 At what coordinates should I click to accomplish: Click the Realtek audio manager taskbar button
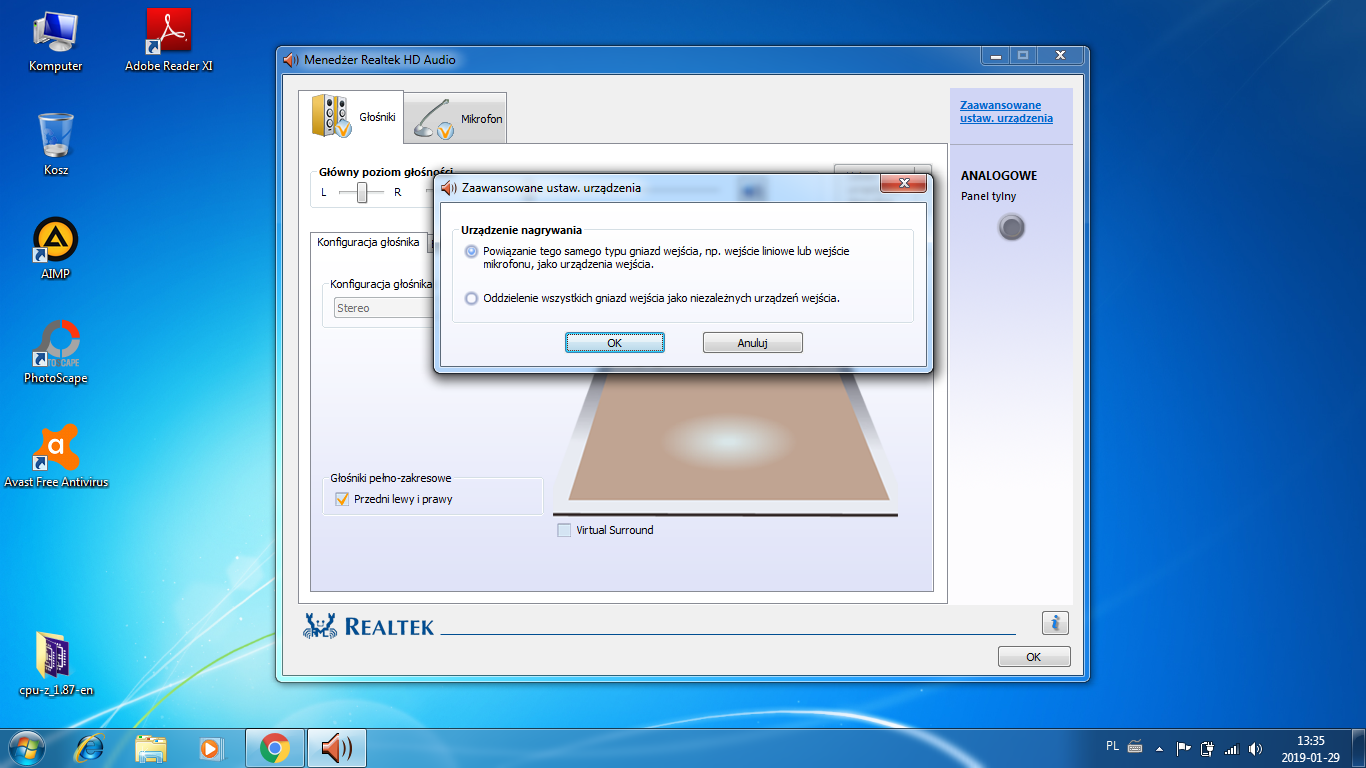337,748
